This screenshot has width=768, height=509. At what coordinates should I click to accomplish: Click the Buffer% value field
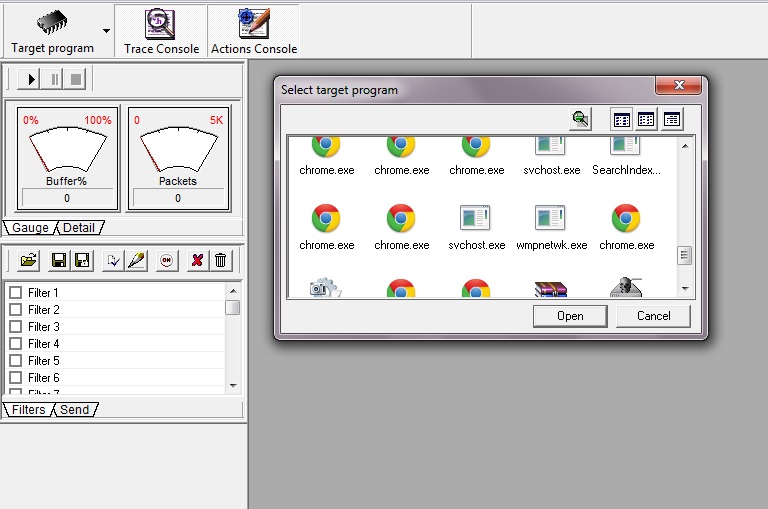pyautogui.click(x=67, y=198)
